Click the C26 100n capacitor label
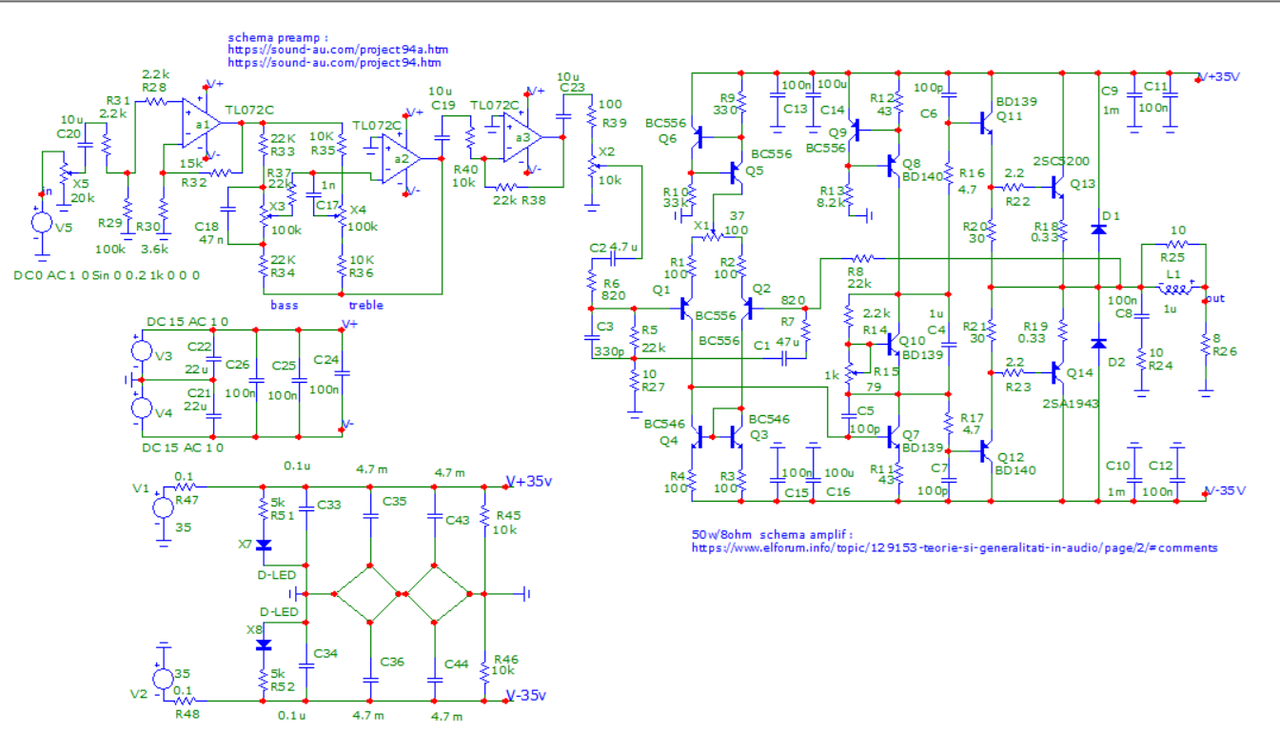Image resolution: width=1280 pixels, height=737 pixels. tap(239, 365)
